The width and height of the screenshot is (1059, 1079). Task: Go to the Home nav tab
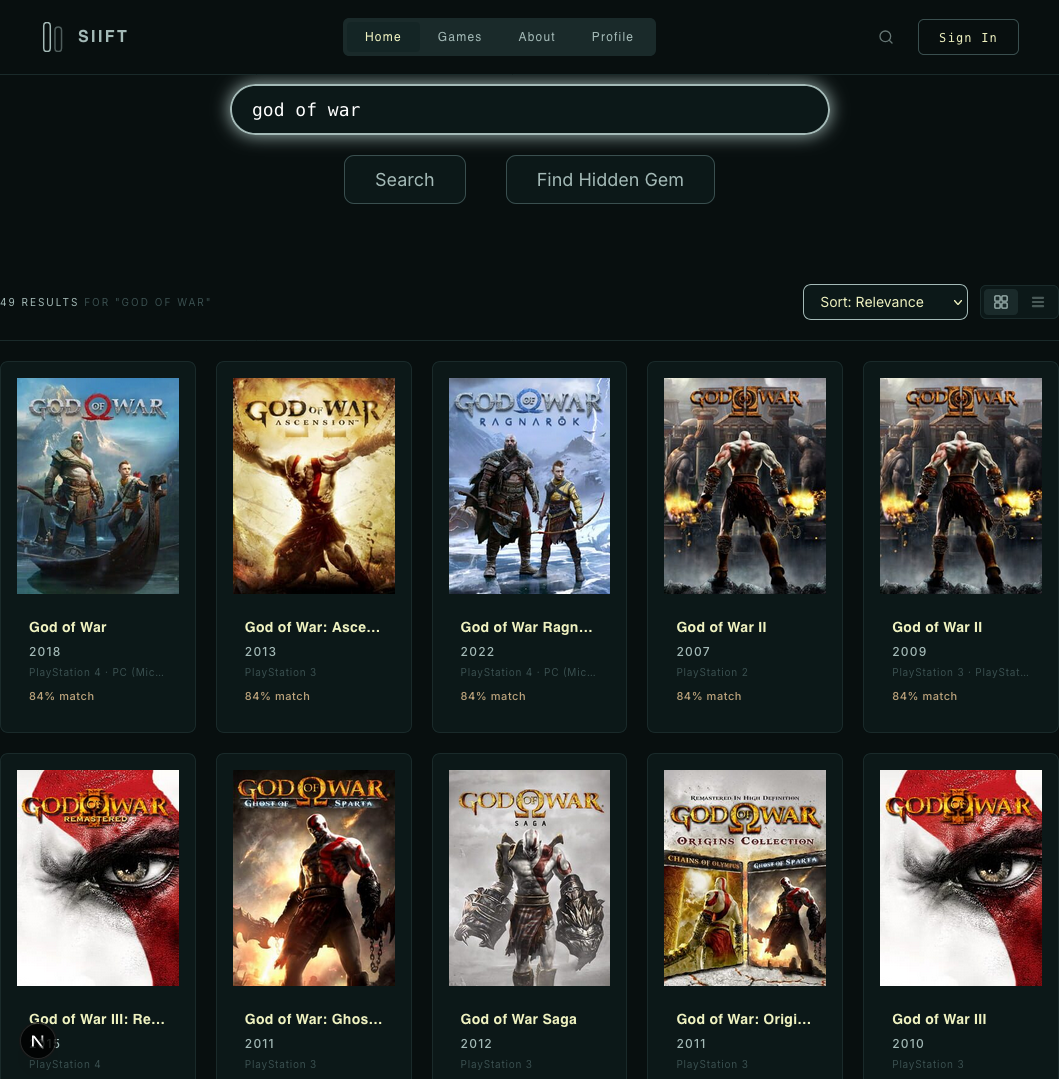coord(383,37)
